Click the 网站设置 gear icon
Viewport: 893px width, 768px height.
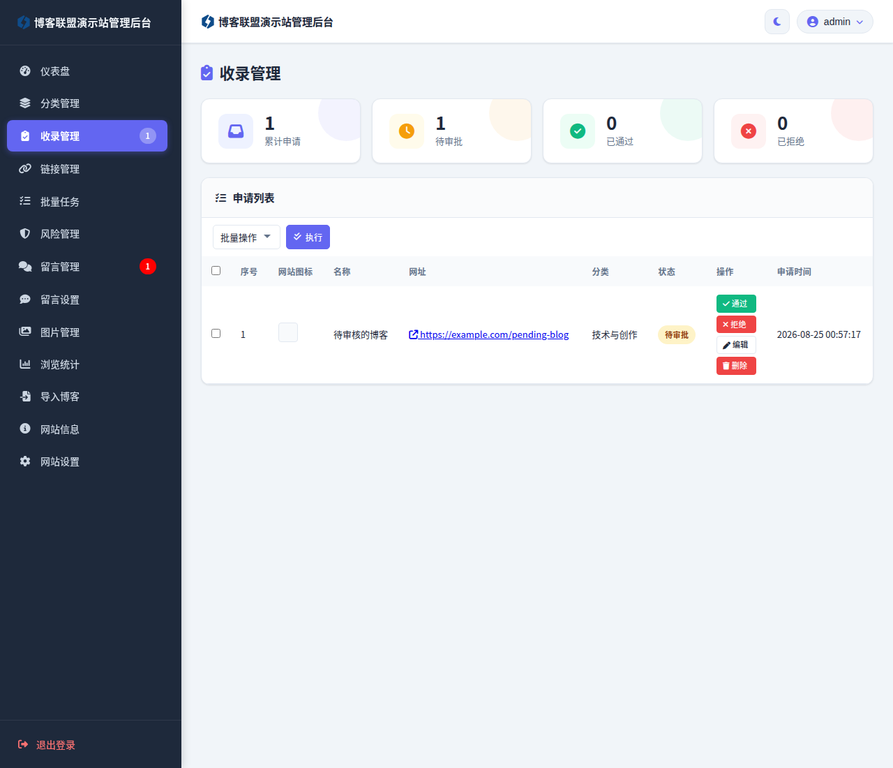[x=25, y=461]
